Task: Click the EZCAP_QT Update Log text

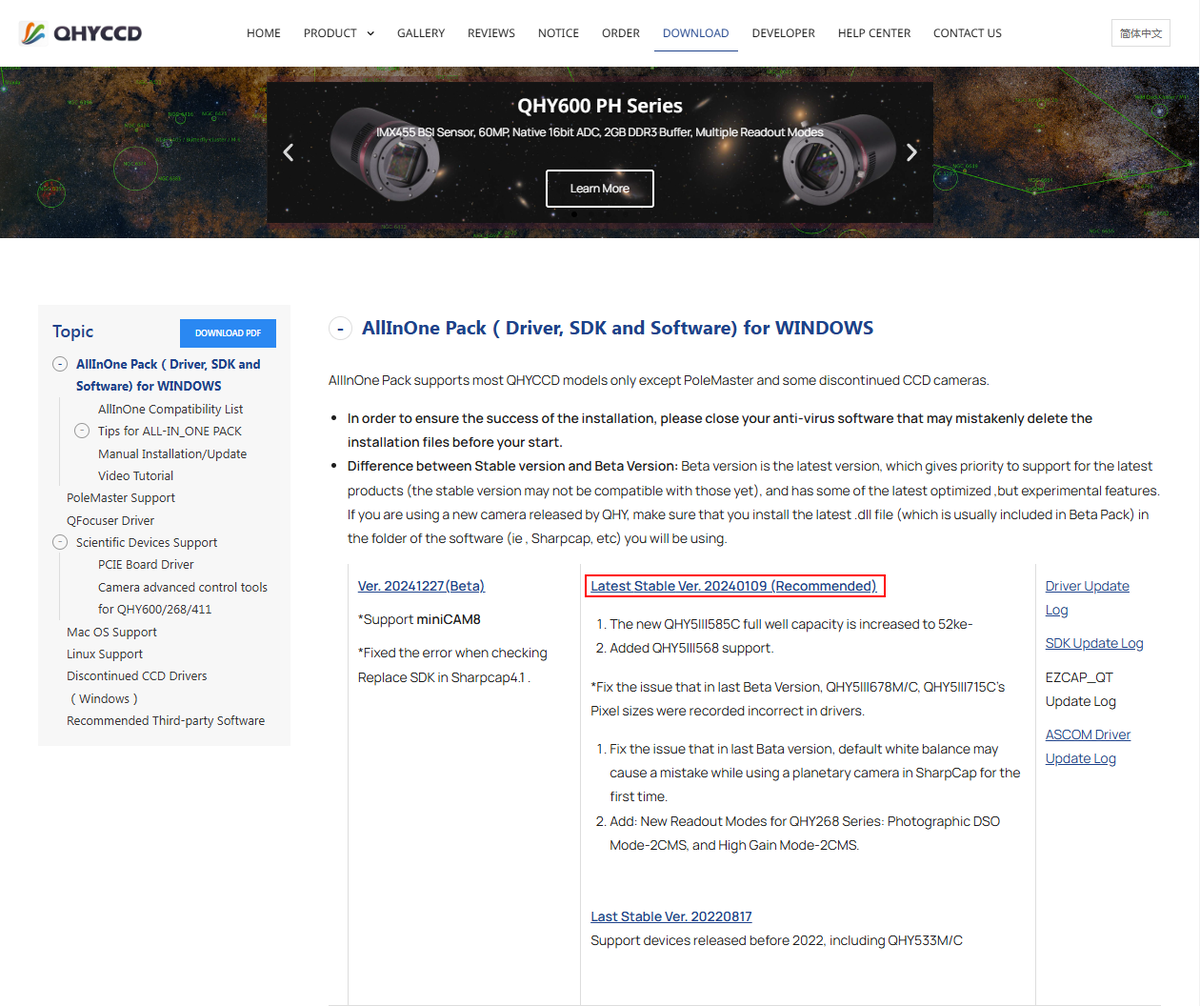Action: coord(1081,689)
